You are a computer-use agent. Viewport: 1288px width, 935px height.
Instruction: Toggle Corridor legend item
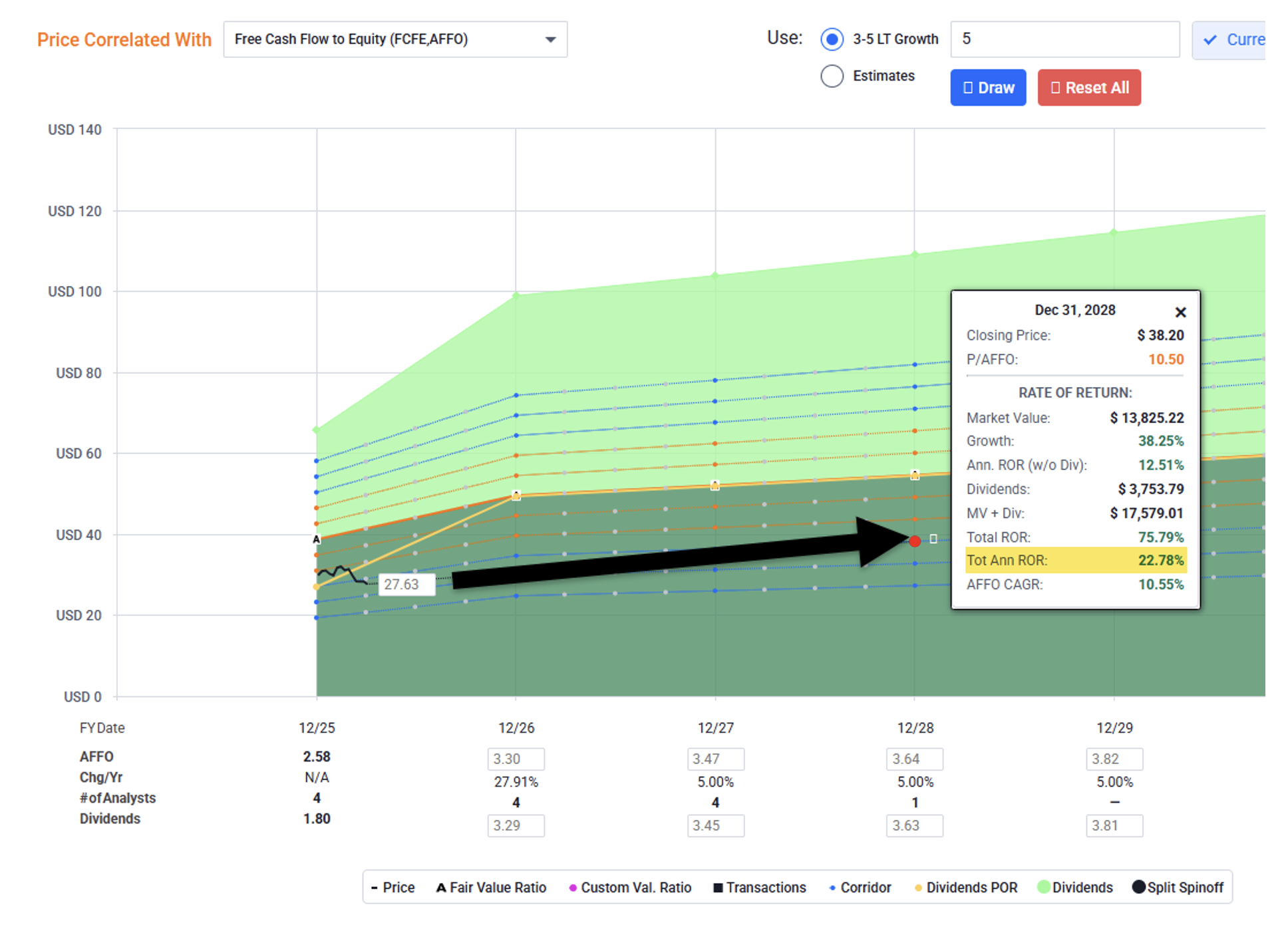[x=860, y=888]
